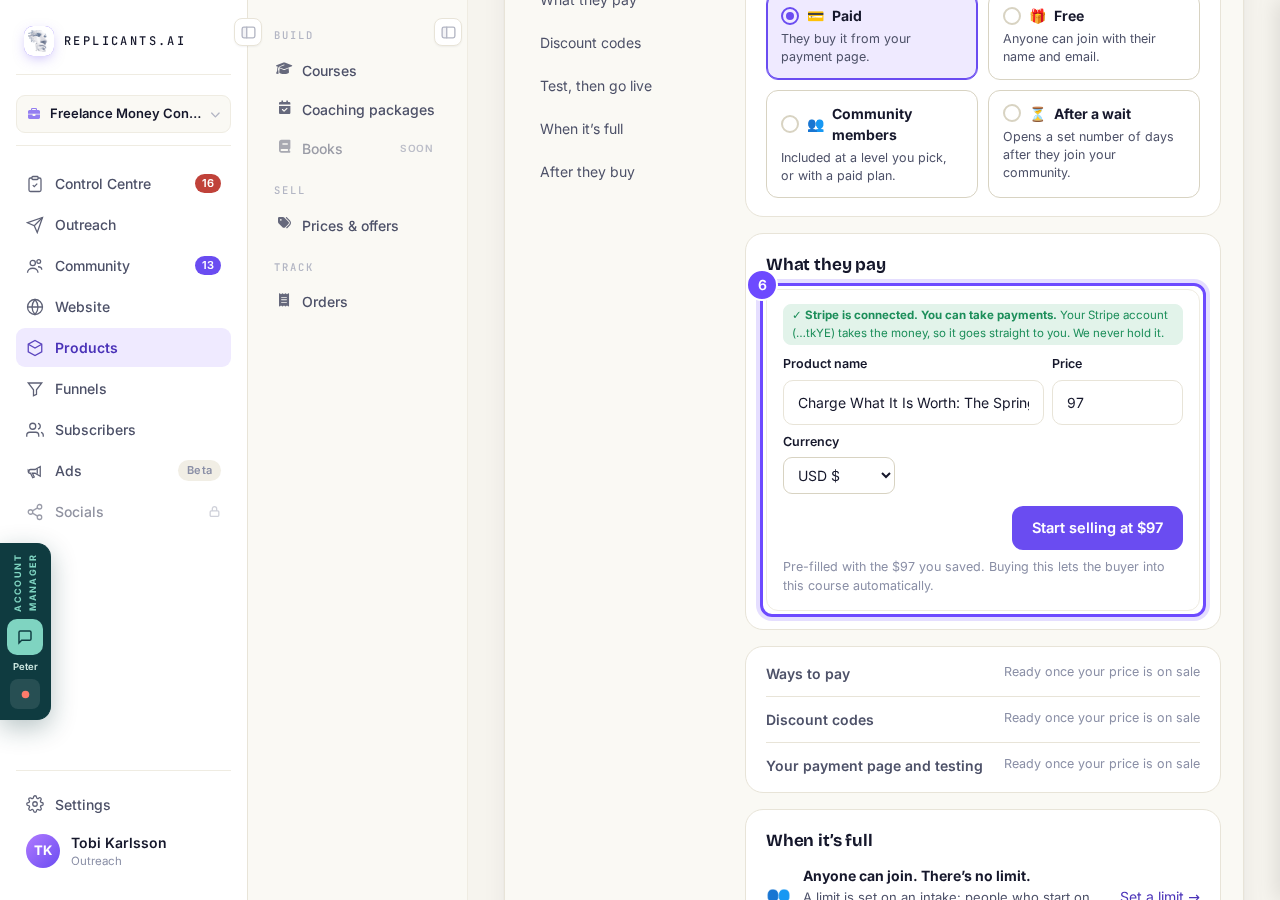Open Settings with the gear icon
Viewport: 1280px width, 900px height.
[x=35, y=804]
